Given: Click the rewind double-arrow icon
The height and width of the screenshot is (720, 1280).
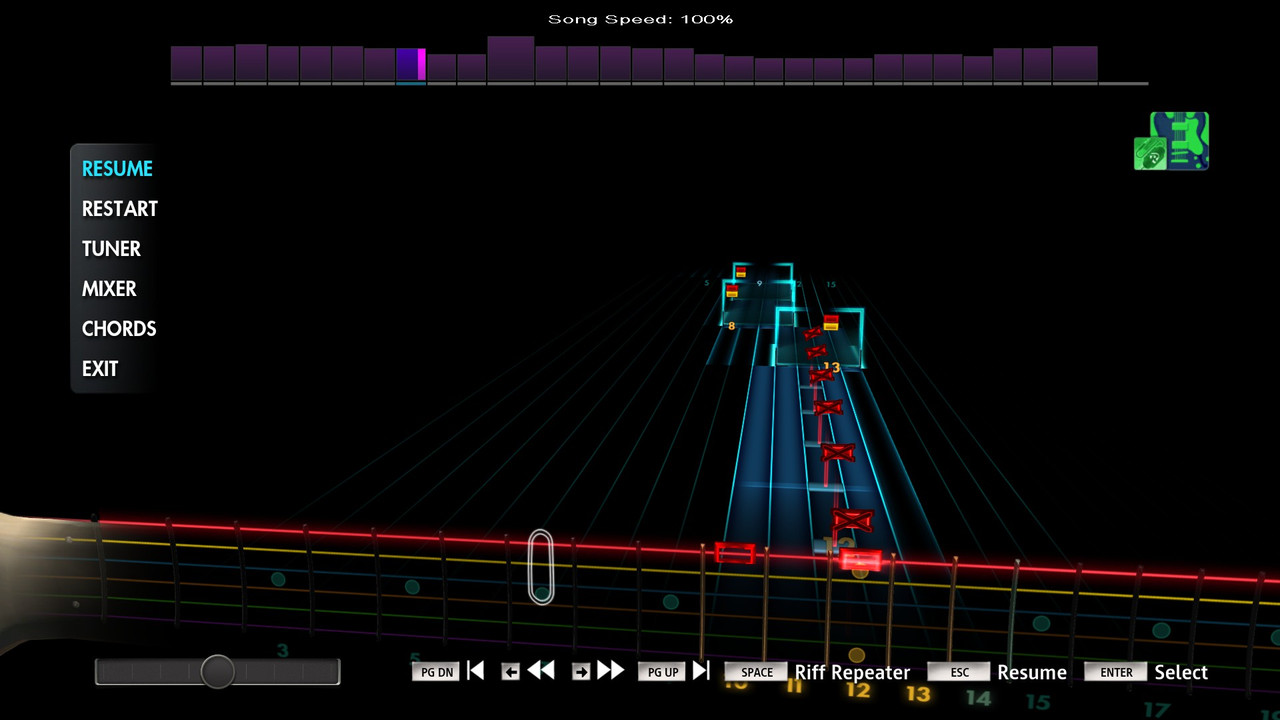Looking at the screenshot, I should [541, 671].
